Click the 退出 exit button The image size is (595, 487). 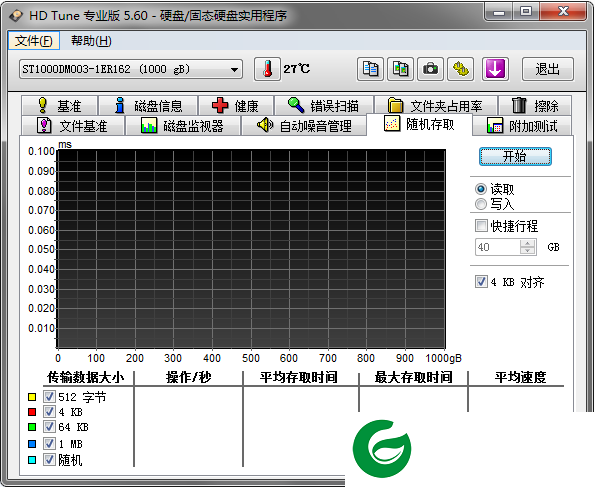(548, 69)
